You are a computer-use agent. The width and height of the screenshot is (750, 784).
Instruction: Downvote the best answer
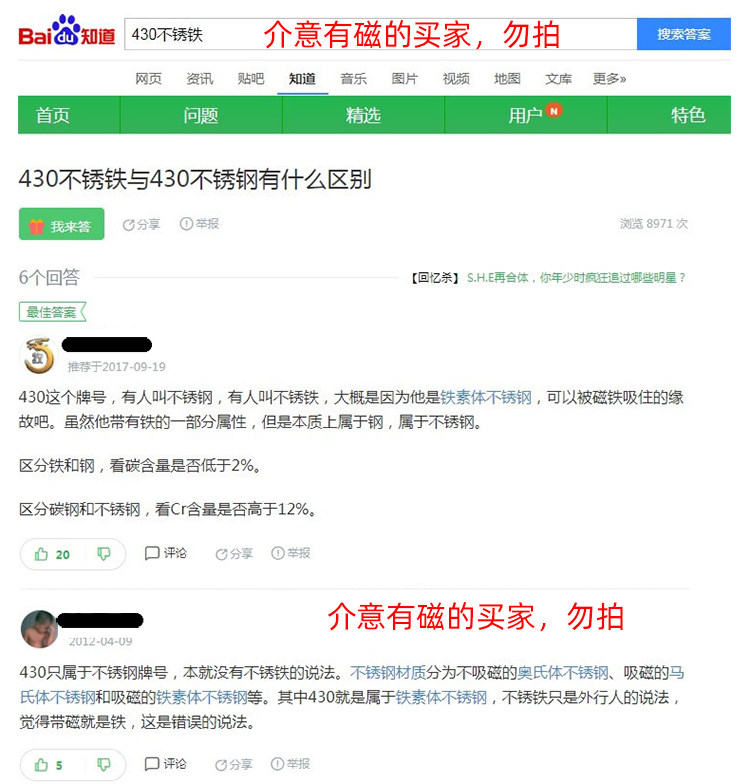click(x=104, y=554)
